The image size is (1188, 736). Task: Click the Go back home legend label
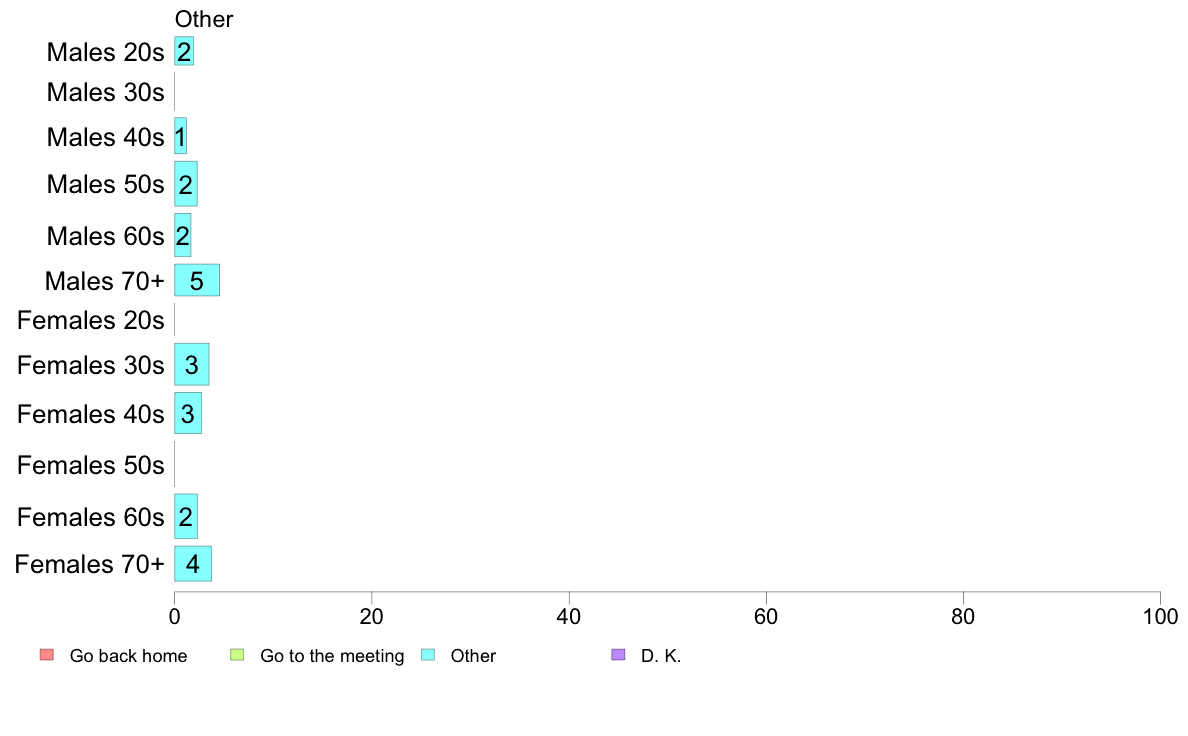point(128,656)
